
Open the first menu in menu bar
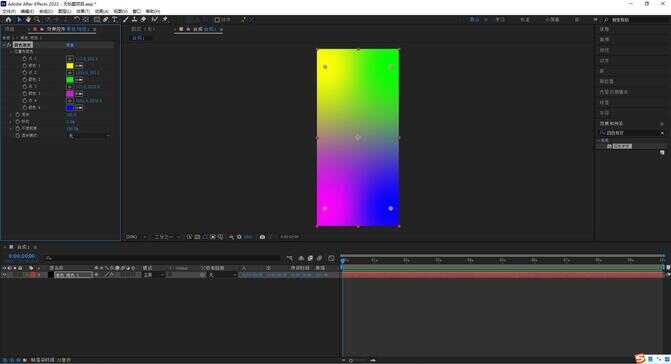tap(9, 11)
